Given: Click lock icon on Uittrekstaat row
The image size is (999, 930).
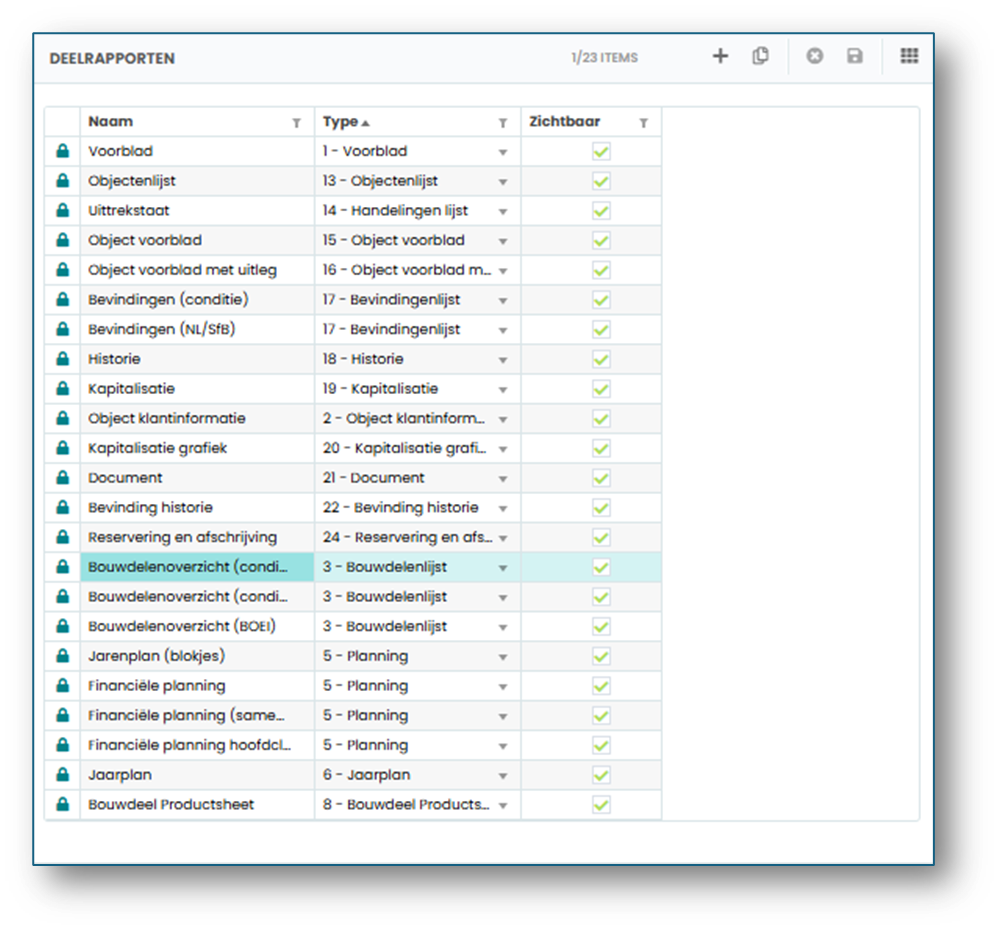Looking at the screenshot, I should pos(62,210).
